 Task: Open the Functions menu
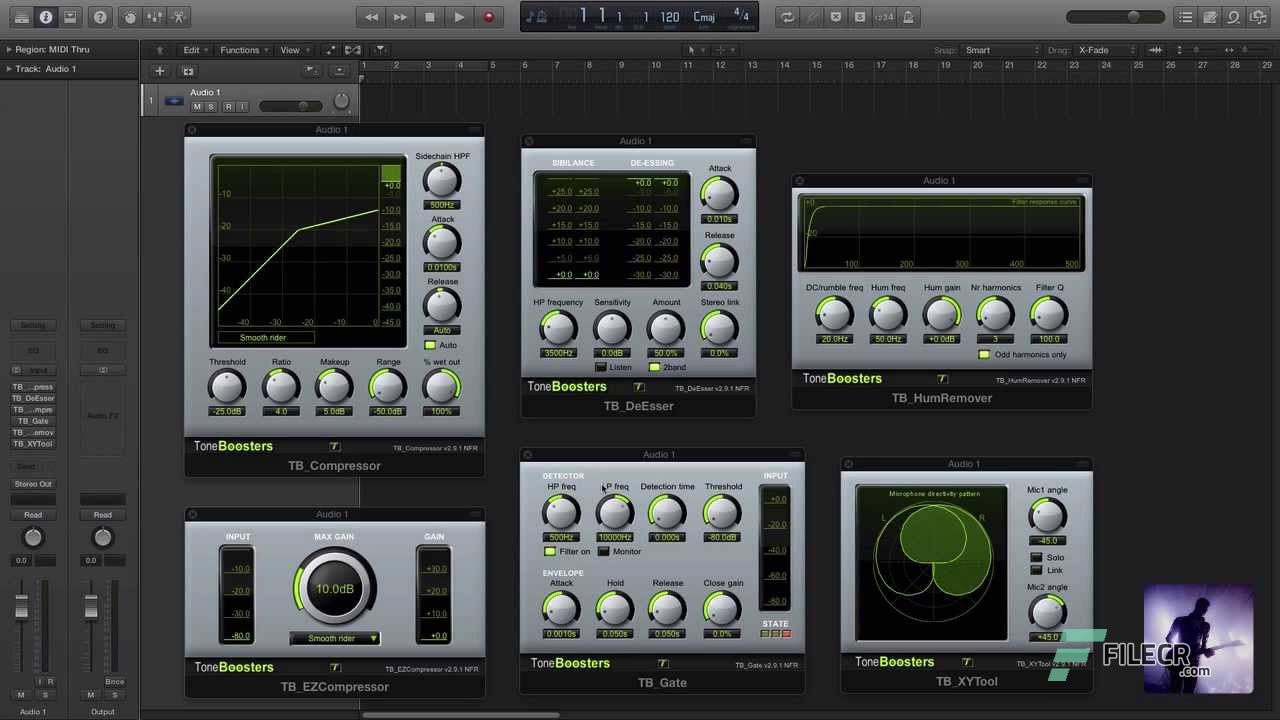[243, 50]
